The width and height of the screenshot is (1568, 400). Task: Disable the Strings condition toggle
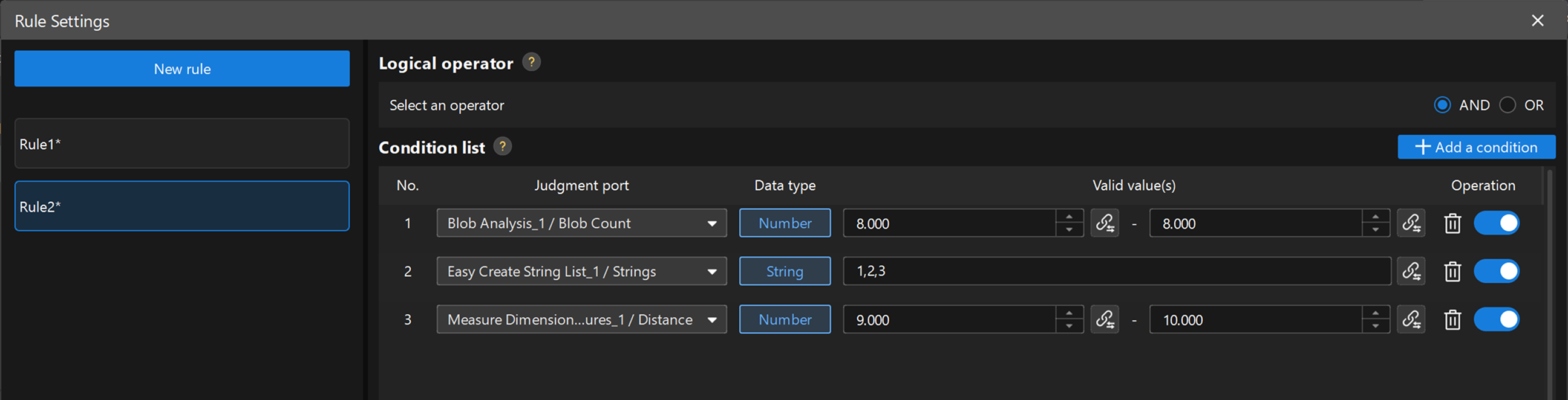coord(1496,271)
